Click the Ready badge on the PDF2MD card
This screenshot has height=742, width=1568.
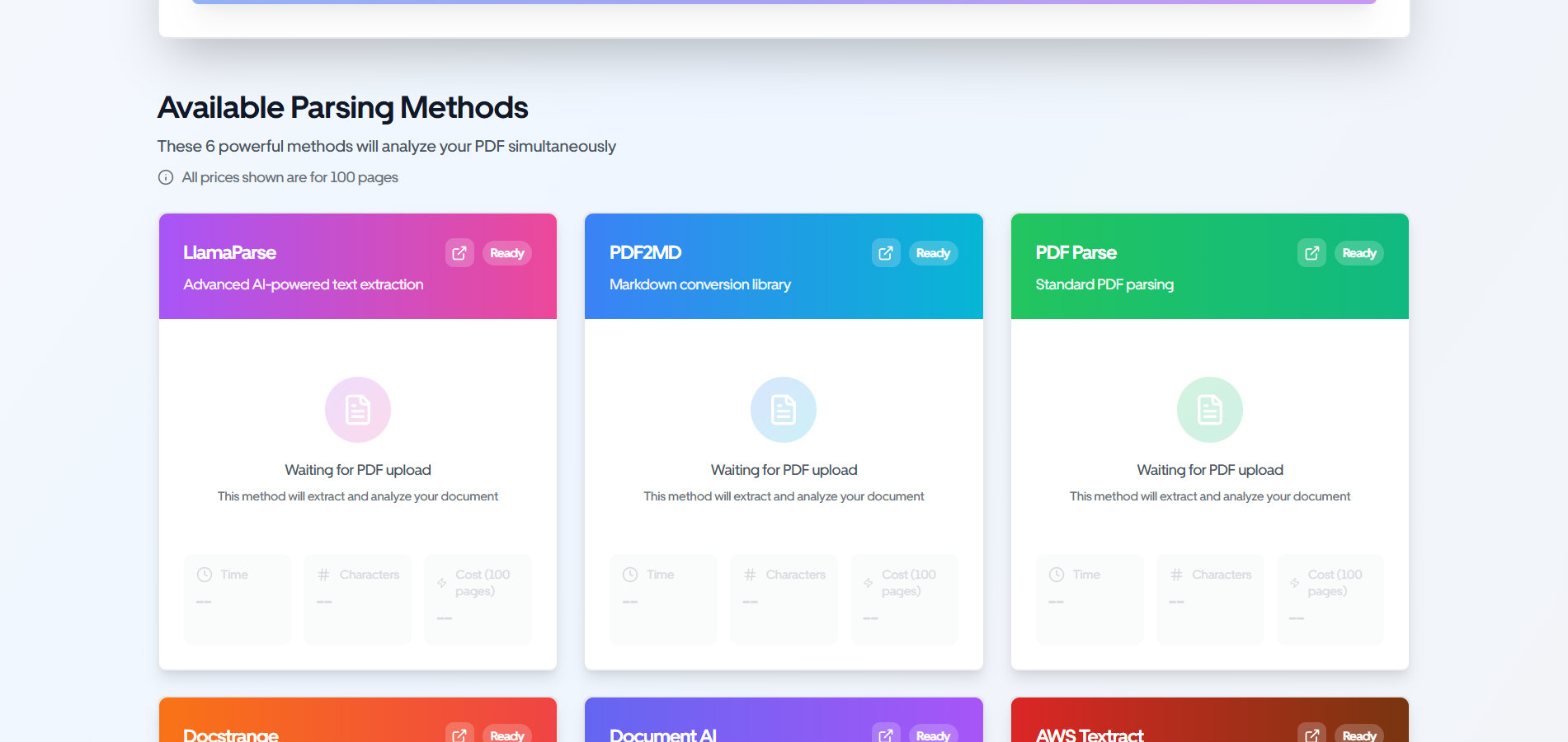[x=933, y=253]
